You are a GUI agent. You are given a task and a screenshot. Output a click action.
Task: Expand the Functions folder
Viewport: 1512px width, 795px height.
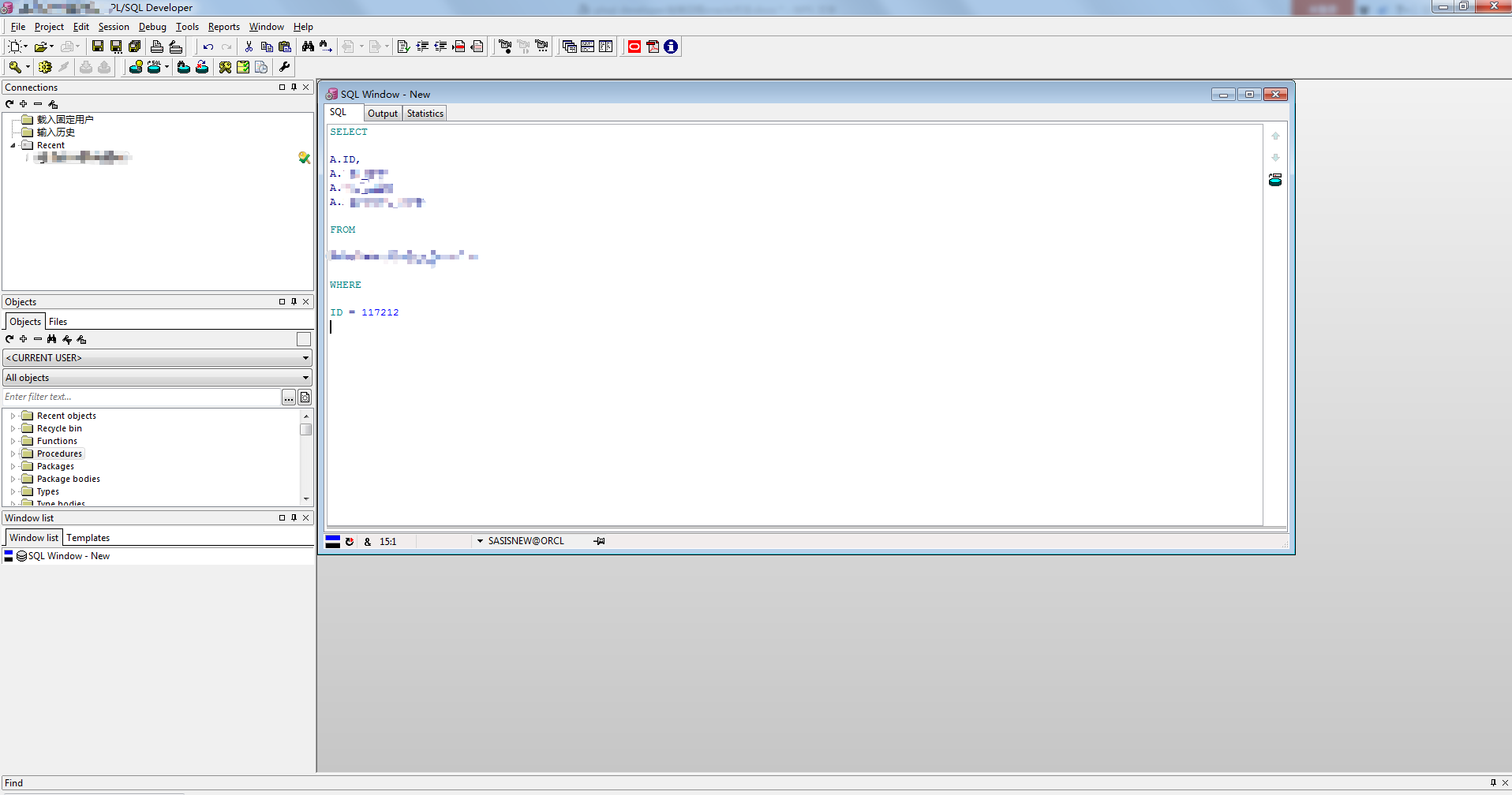(13, 441)
